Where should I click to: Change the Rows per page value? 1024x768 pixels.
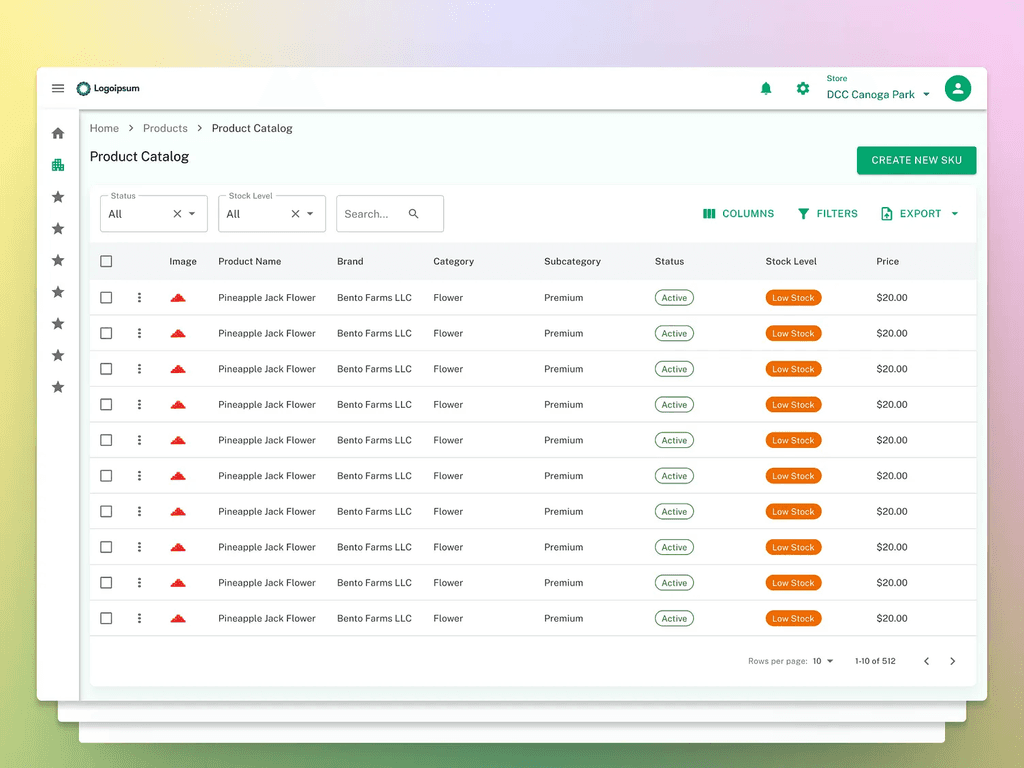point(823,661)
